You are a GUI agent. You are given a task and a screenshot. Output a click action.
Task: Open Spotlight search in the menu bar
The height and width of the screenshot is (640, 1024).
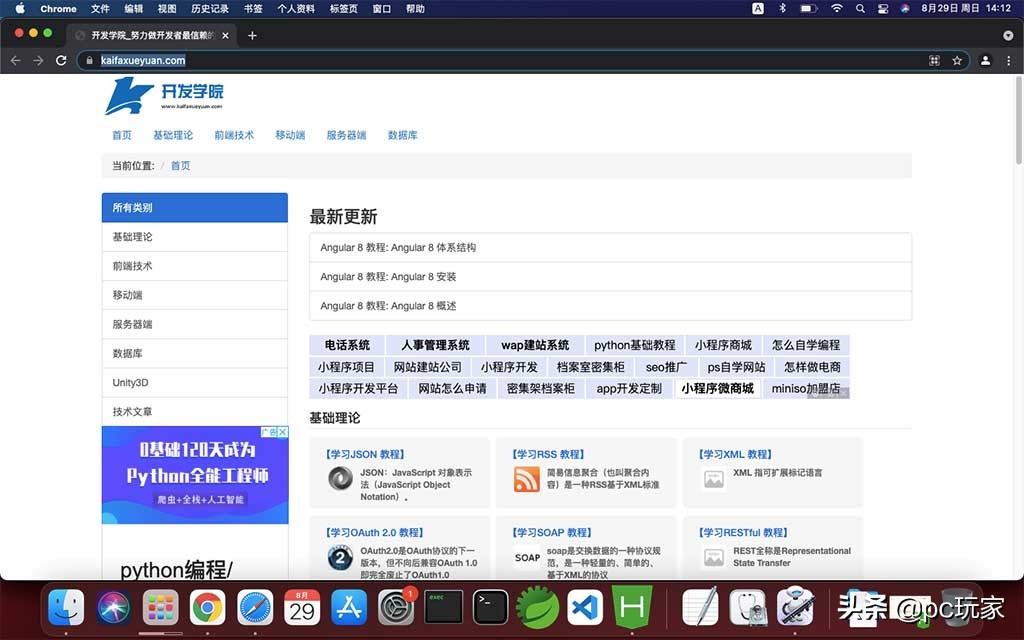tap(861, 8)
